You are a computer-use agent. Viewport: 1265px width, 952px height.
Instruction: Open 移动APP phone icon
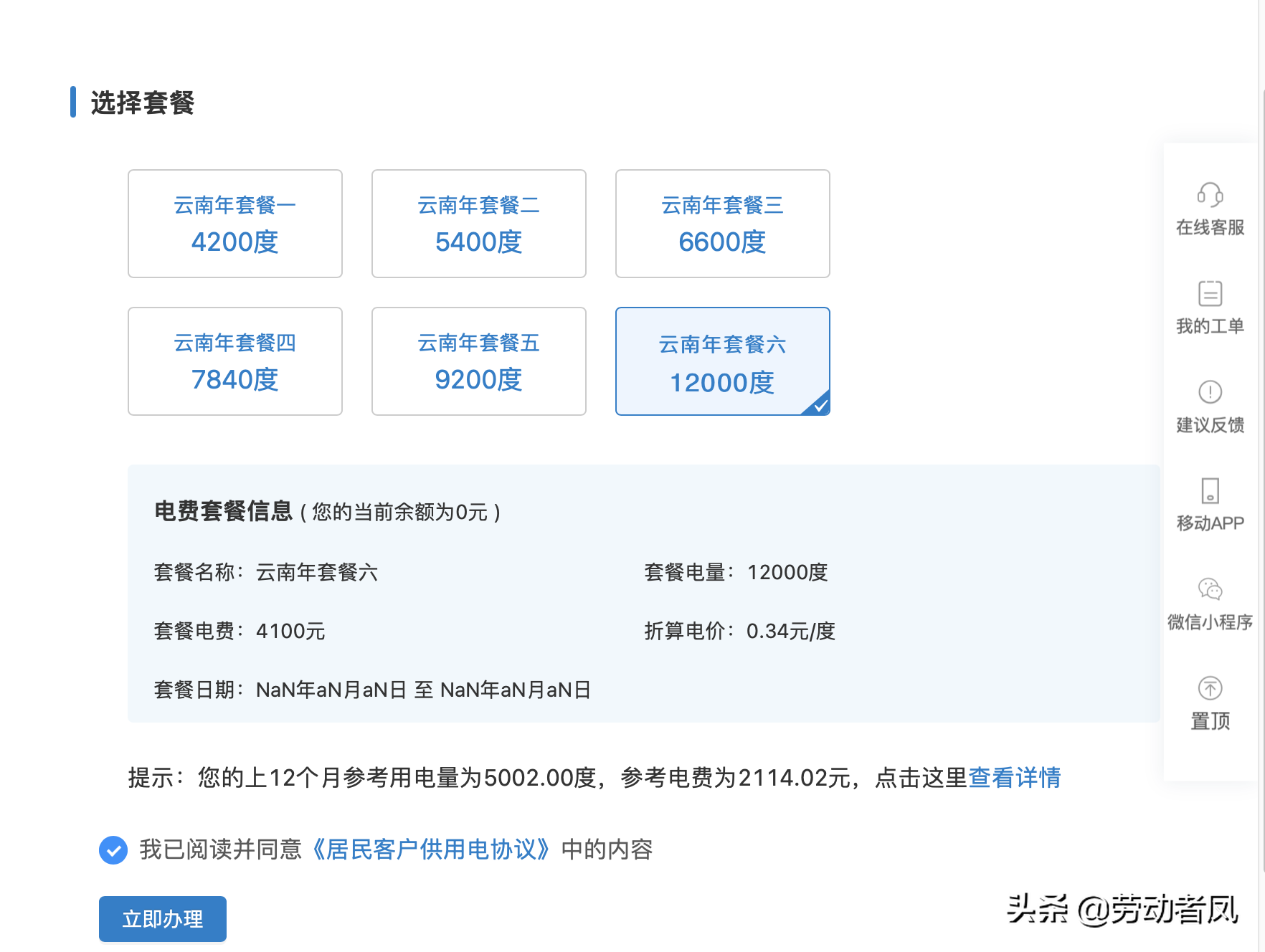pos(1210,491)
